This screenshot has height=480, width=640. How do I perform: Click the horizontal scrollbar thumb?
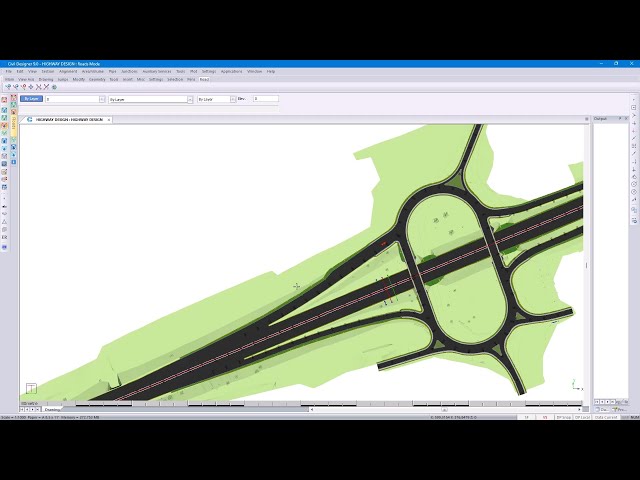[444, 409]
